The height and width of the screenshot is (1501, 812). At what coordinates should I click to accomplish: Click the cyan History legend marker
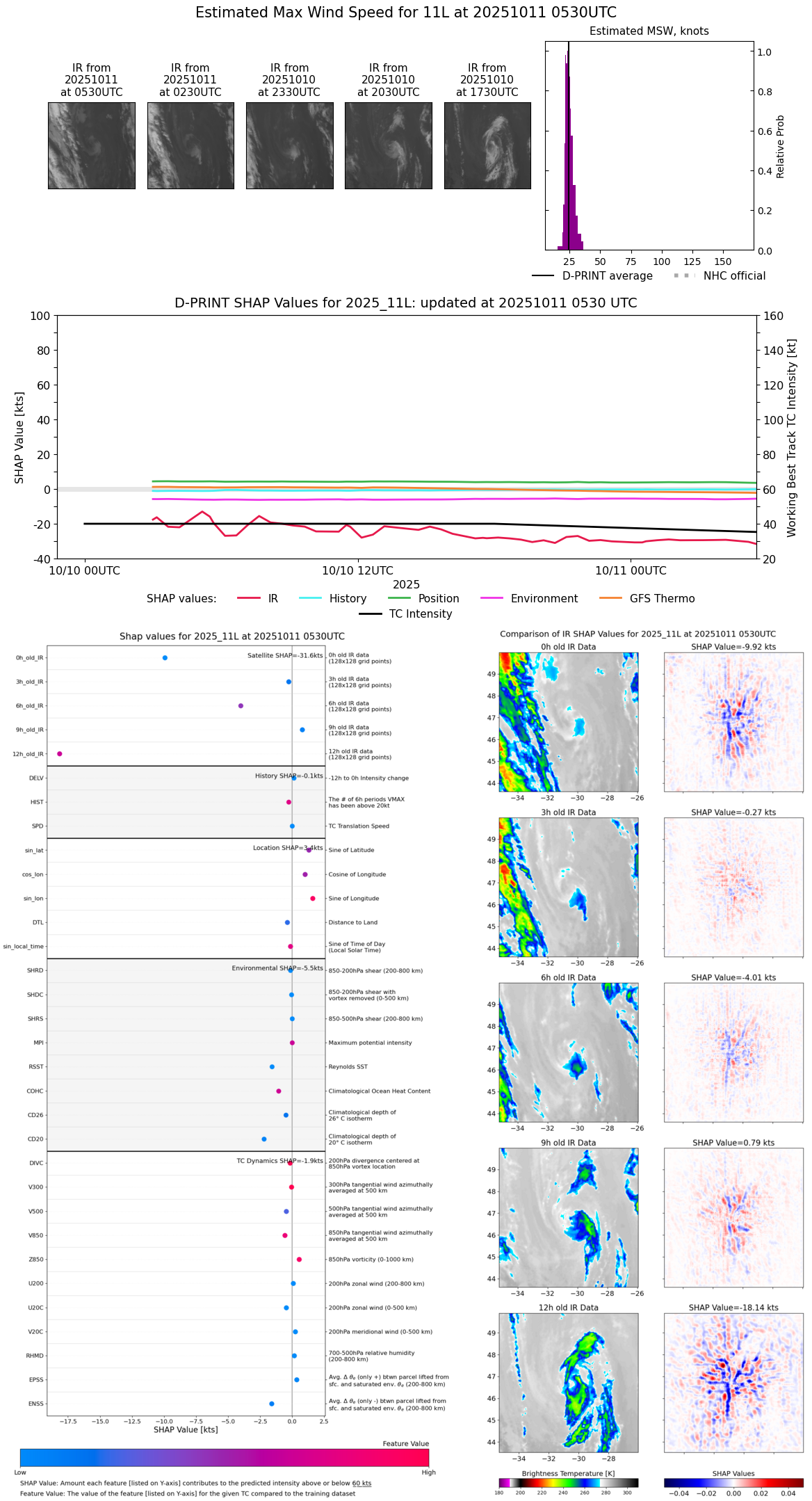pyautogui.click(x=311, y=598)
